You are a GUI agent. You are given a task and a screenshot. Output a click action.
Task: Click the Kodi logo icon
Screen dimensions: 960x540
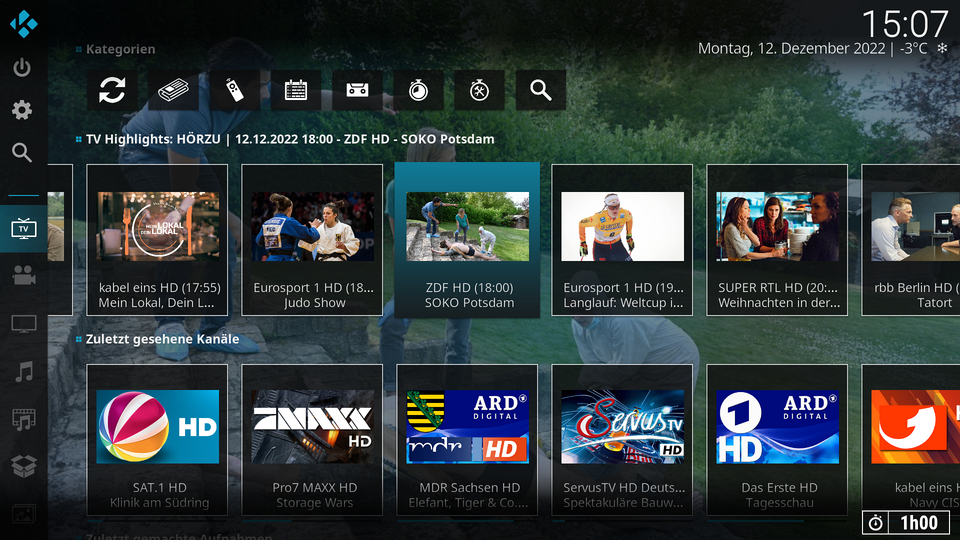[23, 24]
